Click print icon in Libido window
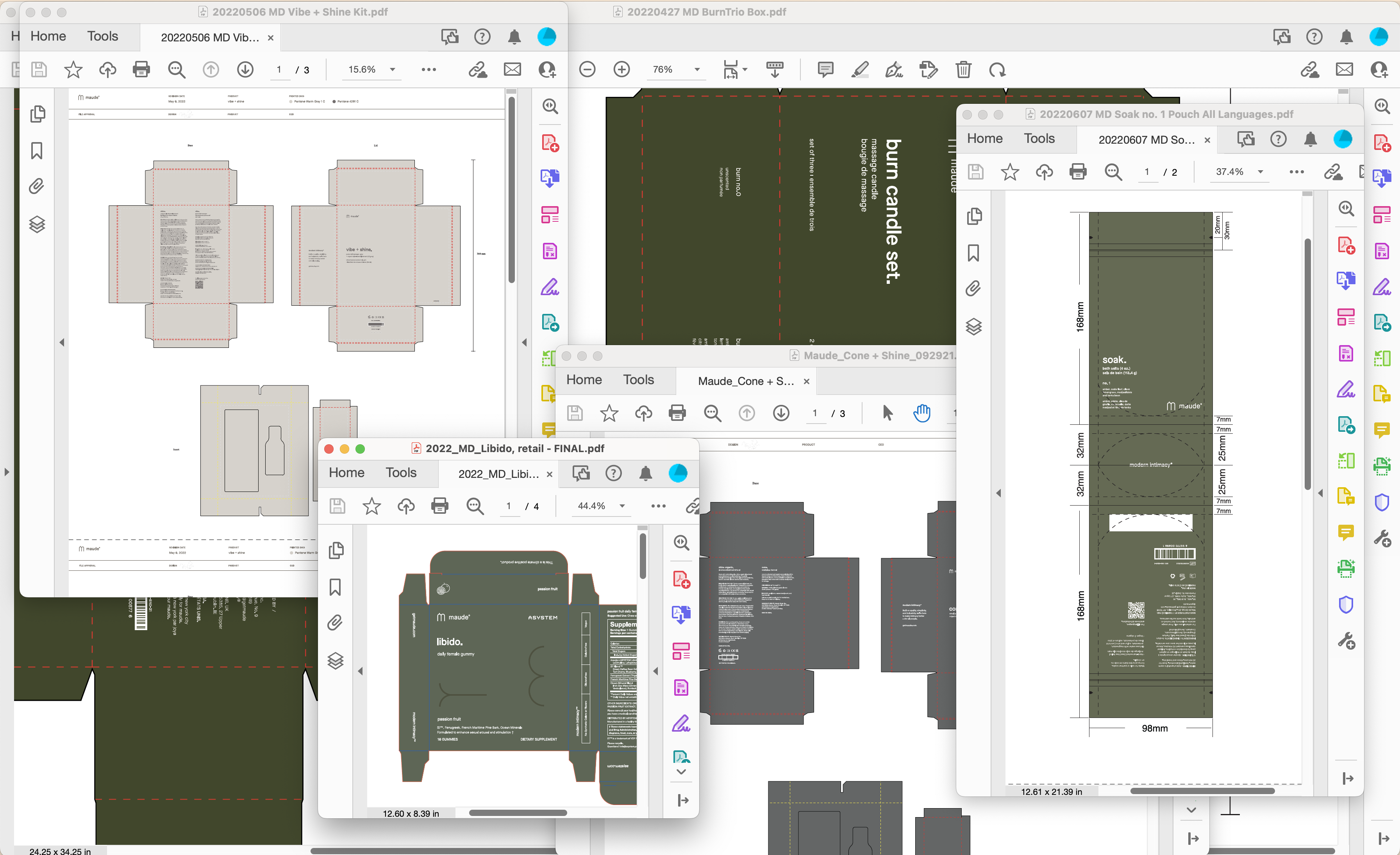 [439, 505]
